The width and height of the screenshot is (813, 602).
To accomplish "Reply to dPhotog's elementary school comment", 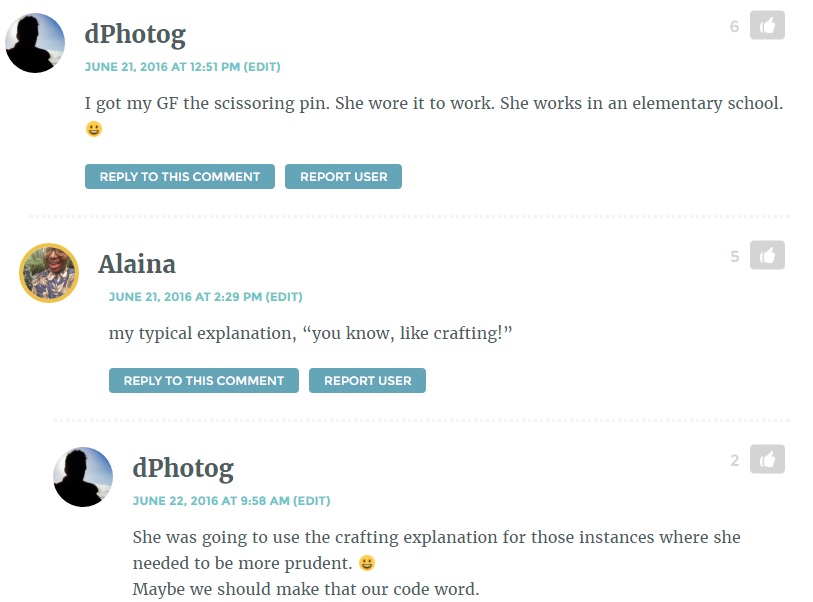I will (179, 176).
